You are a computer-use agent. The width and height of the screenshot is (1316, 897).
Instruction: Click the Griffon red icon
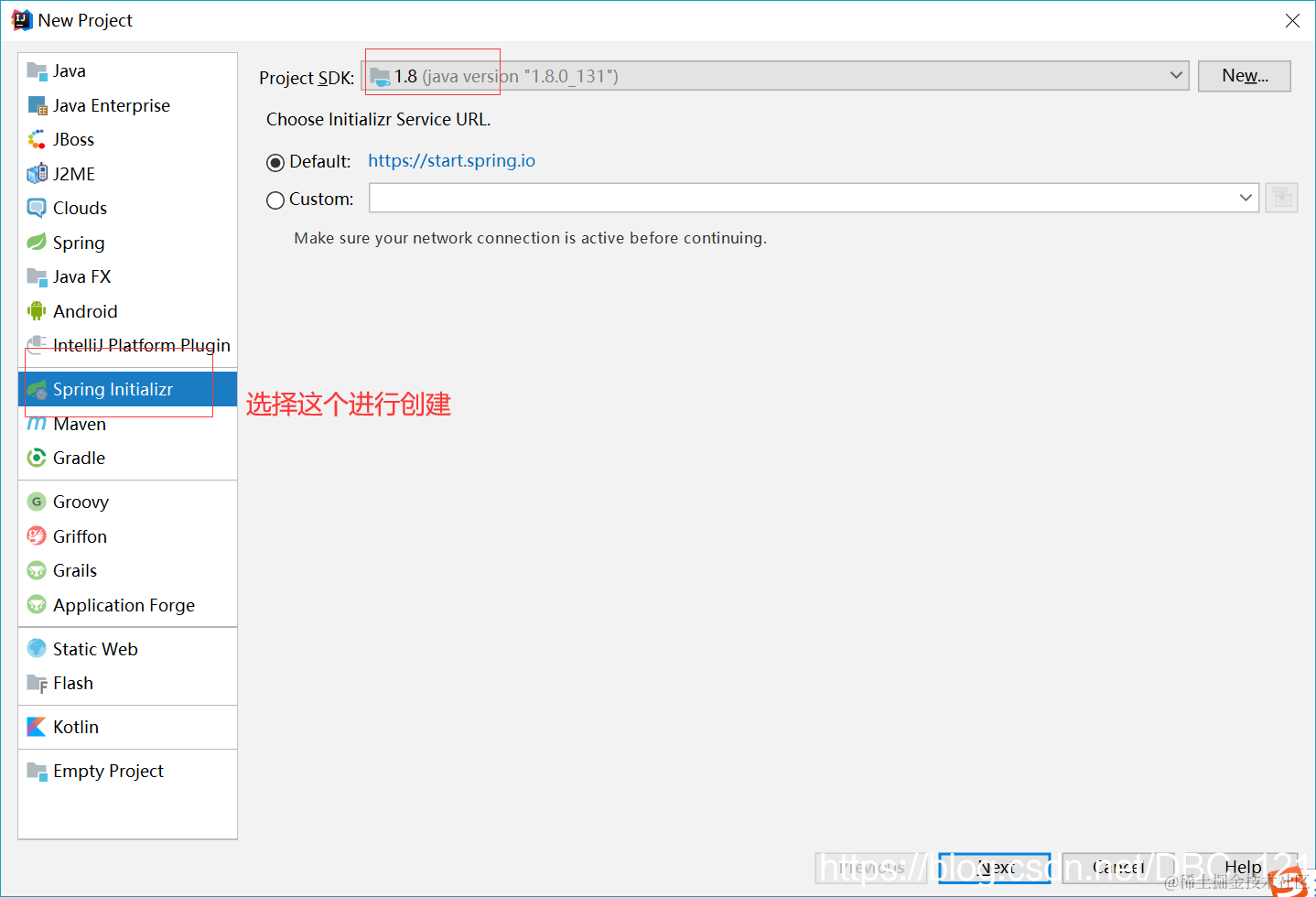point(37,536)
